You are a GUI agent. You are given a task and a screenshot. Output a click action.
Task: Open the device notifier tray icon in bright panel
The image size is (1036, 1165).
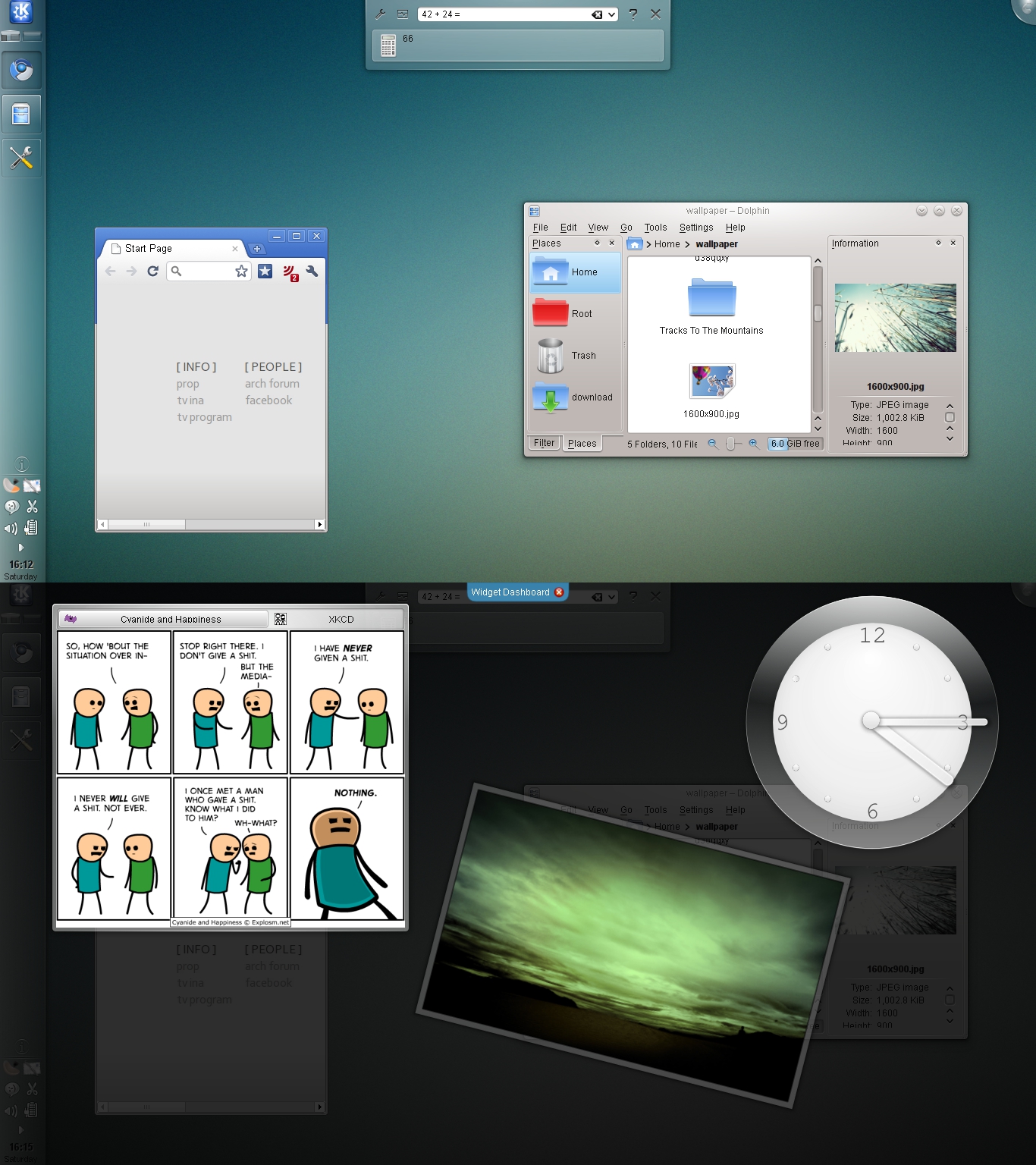click(x=31, y=527)
